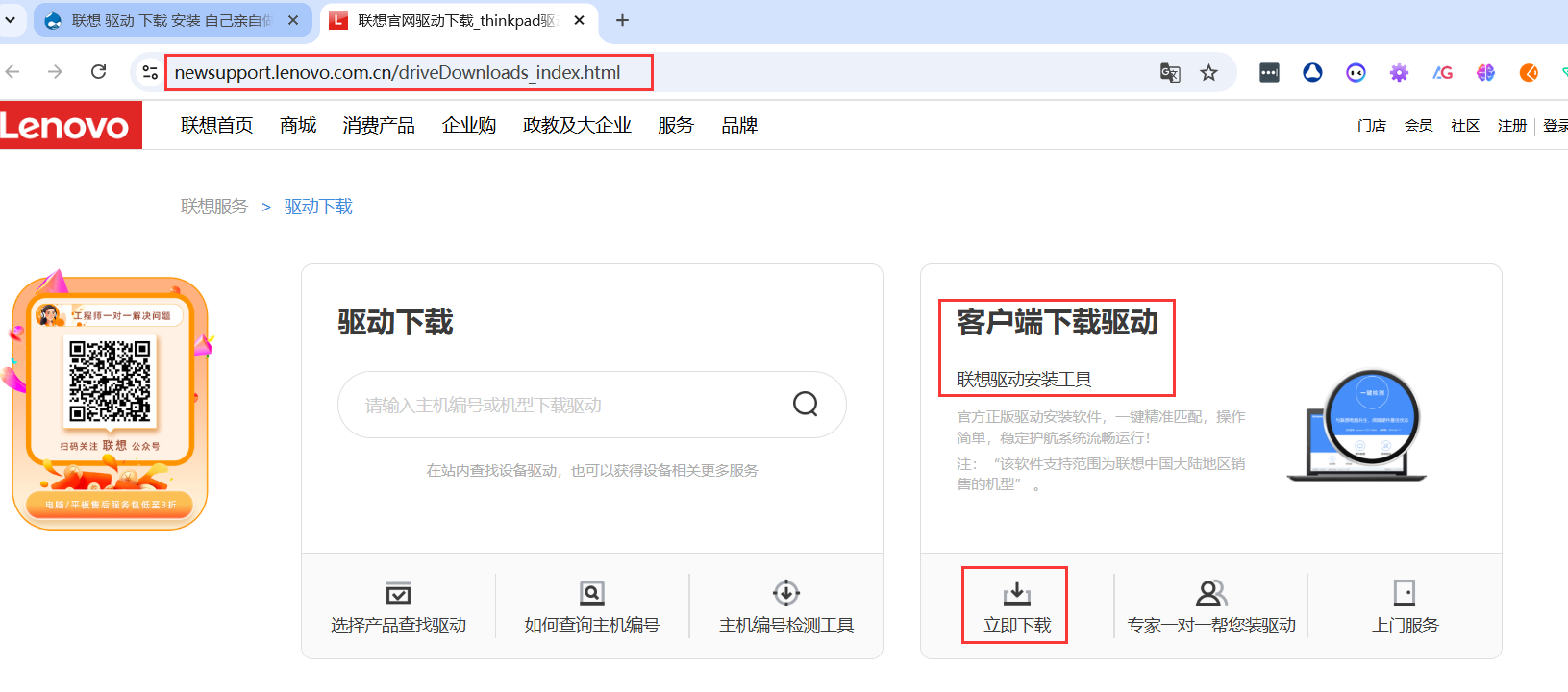
Task: Open a new browser tab
Action: click(x=622, y=20)
